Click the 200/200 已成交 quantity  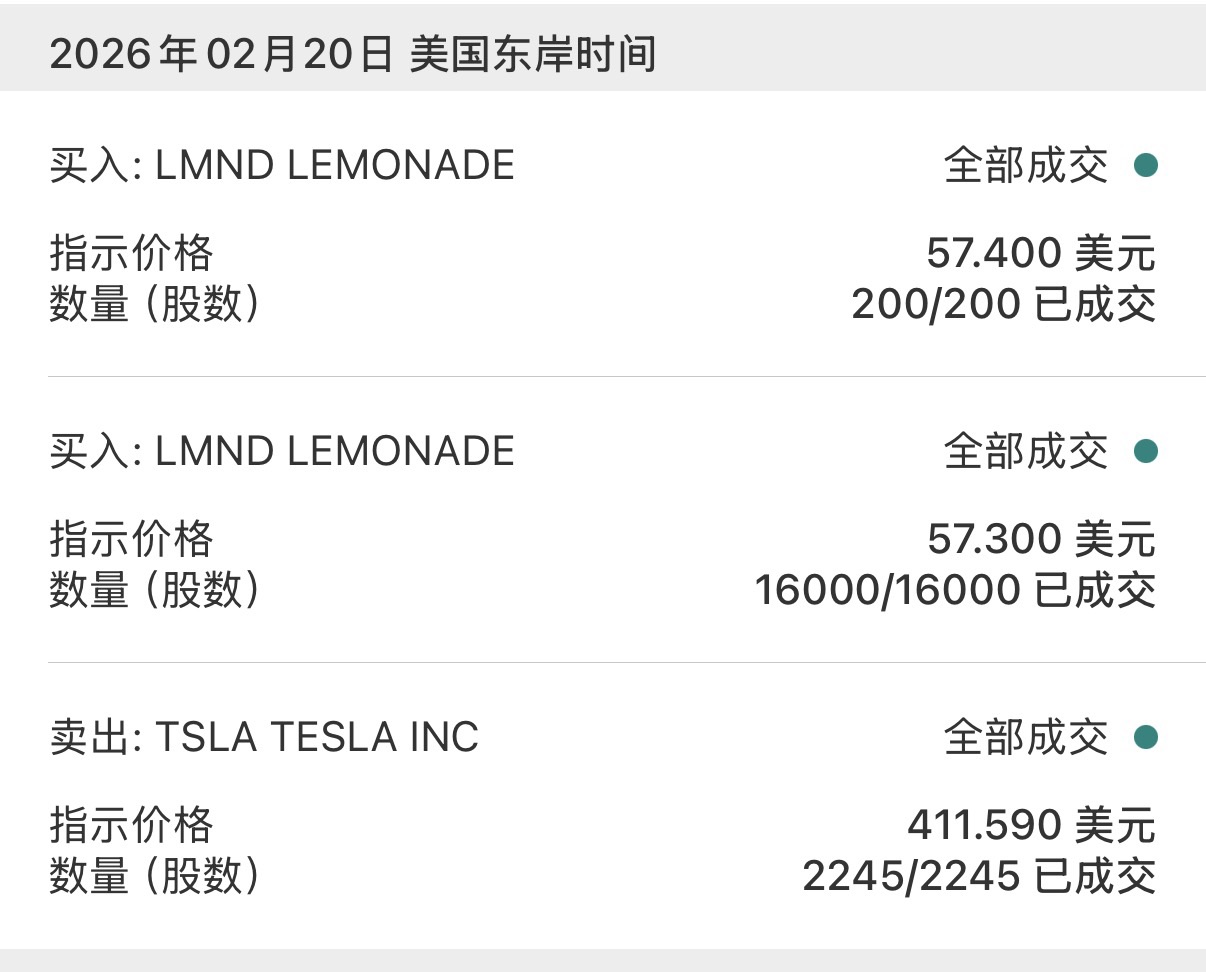pyautogui.click(x=1003, y=304)
